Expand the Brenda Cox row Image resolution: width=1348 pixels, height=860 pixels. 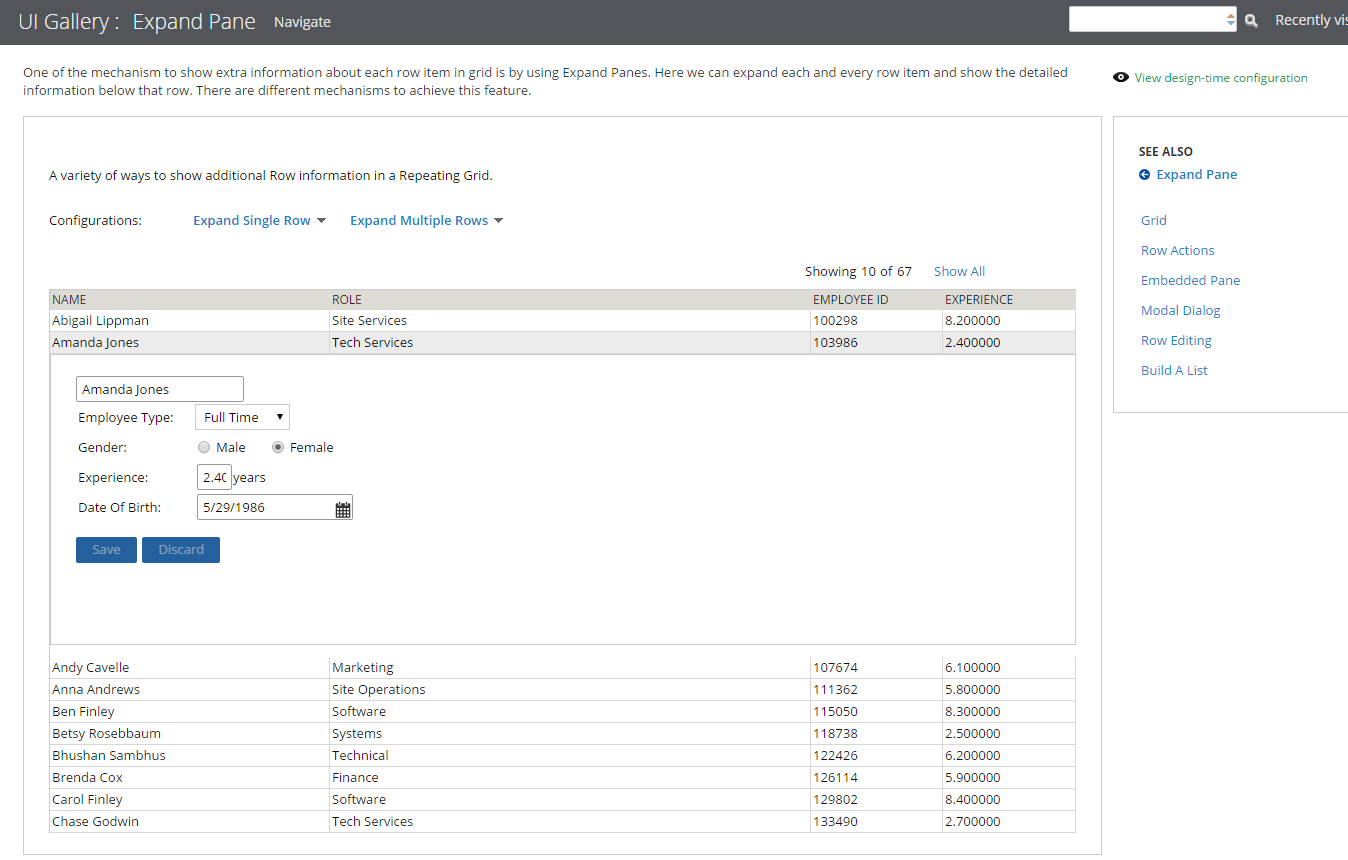point(562,778)
